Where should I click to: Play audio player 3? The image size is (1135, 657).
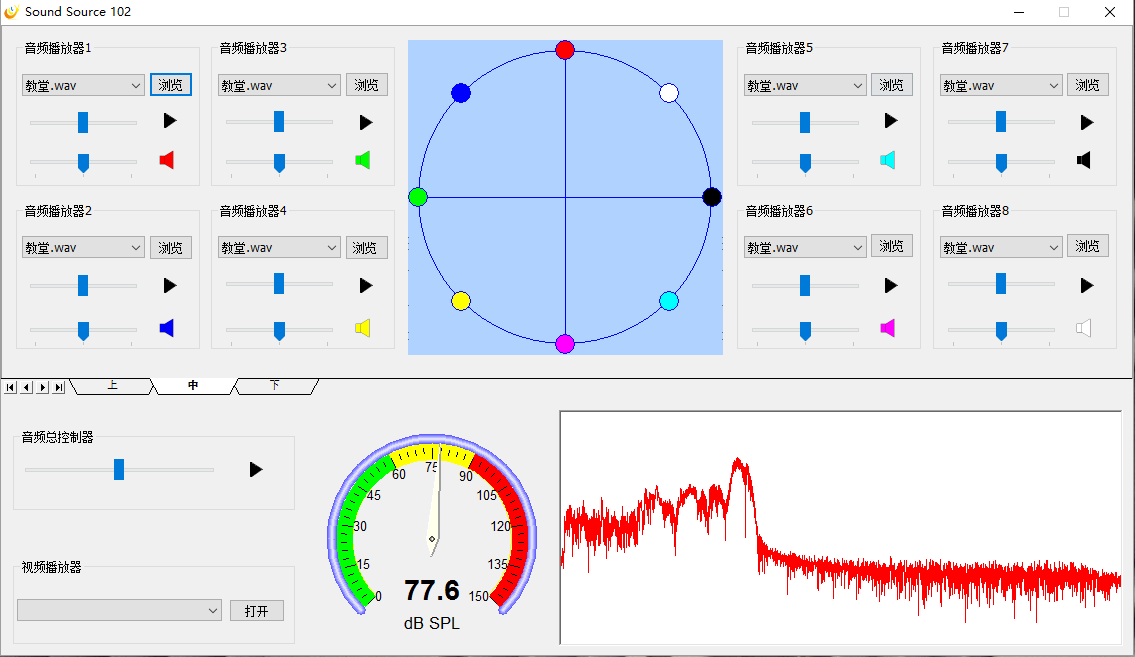point(366,122)
